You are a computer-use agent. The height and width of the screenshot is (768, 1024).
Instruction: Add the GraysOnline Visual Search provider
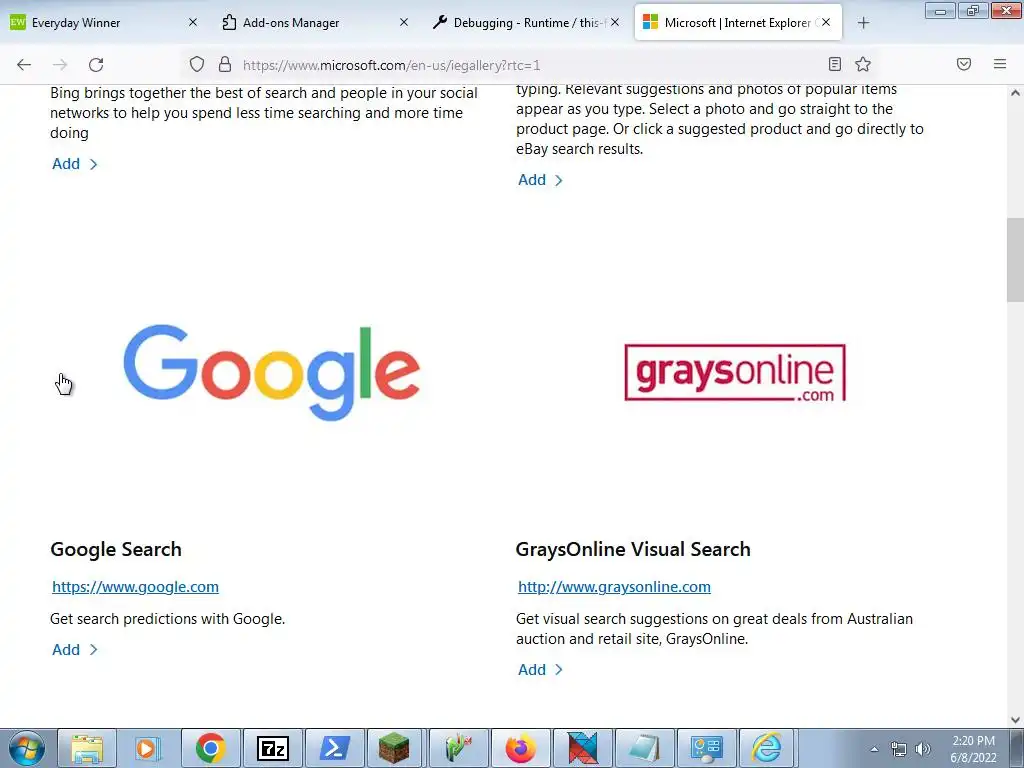click(x=541, y=670)
